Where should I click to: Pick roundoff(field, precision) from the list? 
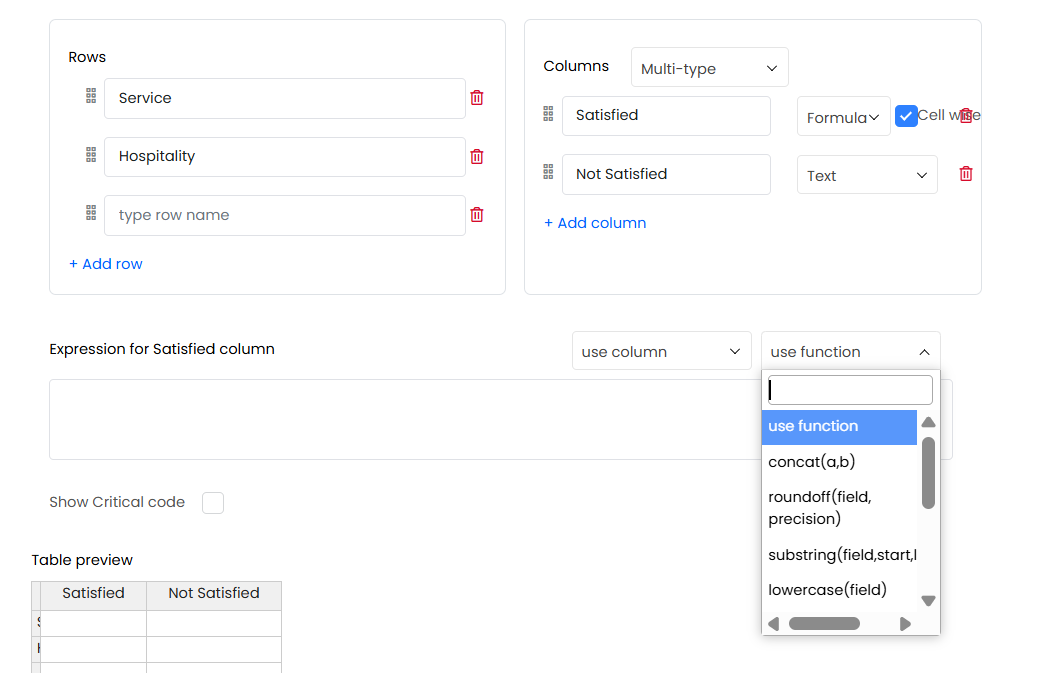(x=820, y=508)
